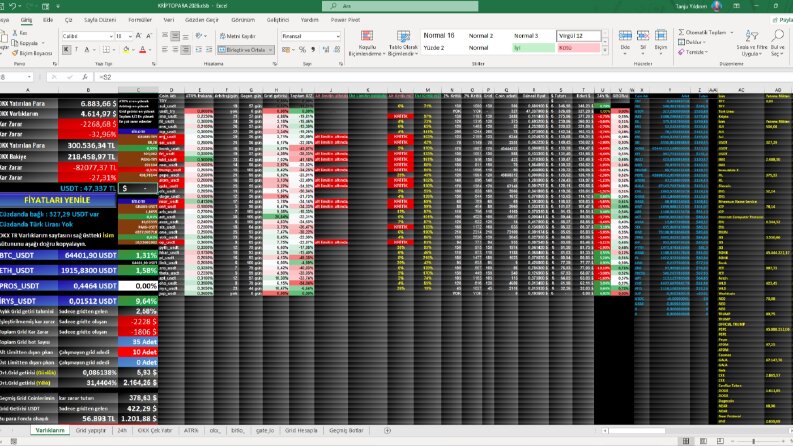
Task: Open the font size dropdown
Action: [130, 36]
